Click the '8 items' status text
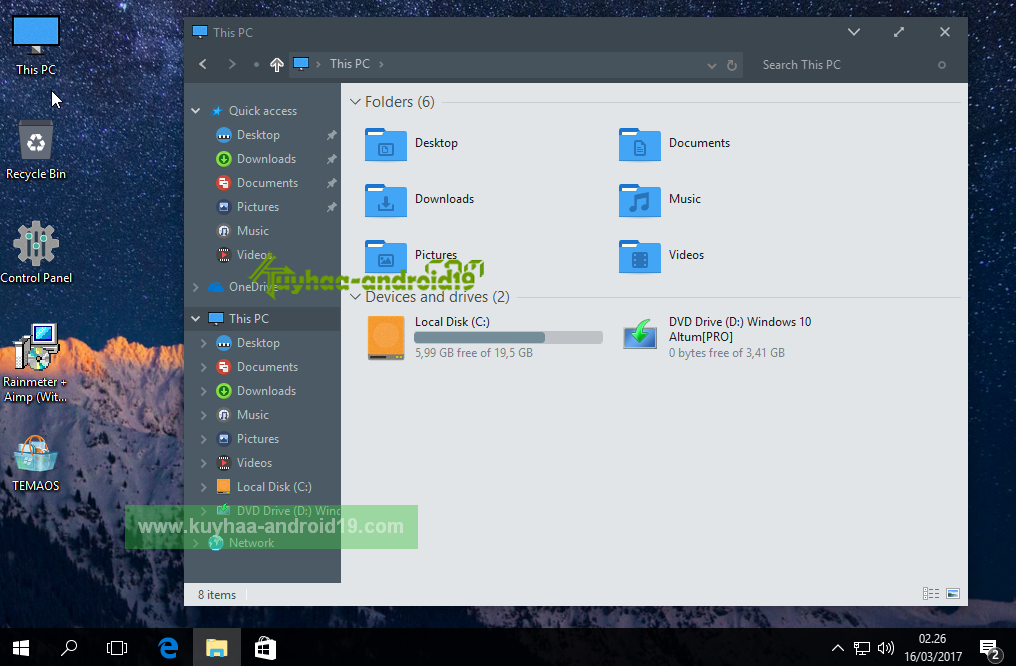This screenshot has width=1016, height=666. pyautogui.click(x=216, y=595)
